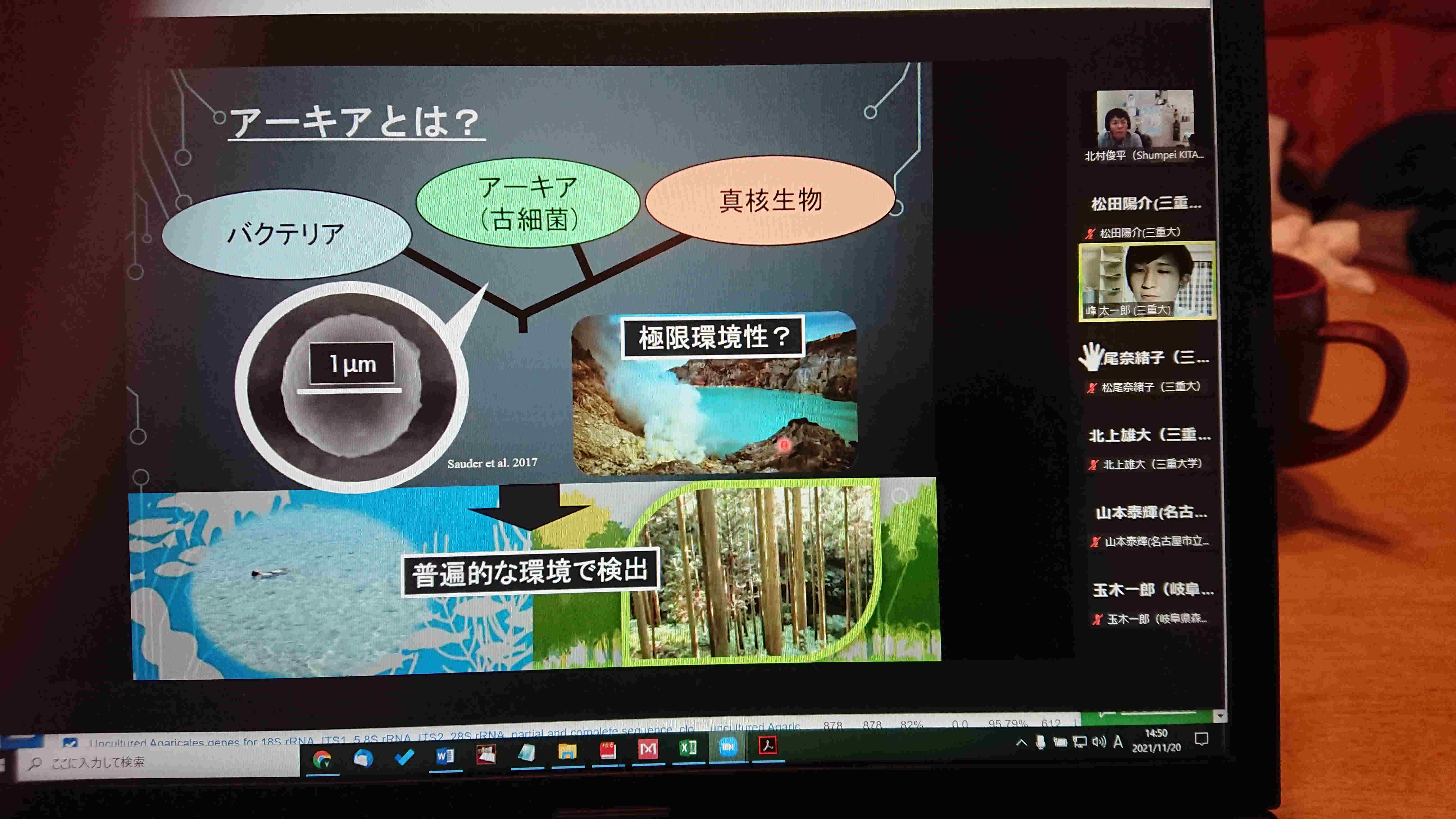Viewport: 1456px width, 819px height.
Task: Click the 極限環境性? label
Action: [x=713, y=338]
